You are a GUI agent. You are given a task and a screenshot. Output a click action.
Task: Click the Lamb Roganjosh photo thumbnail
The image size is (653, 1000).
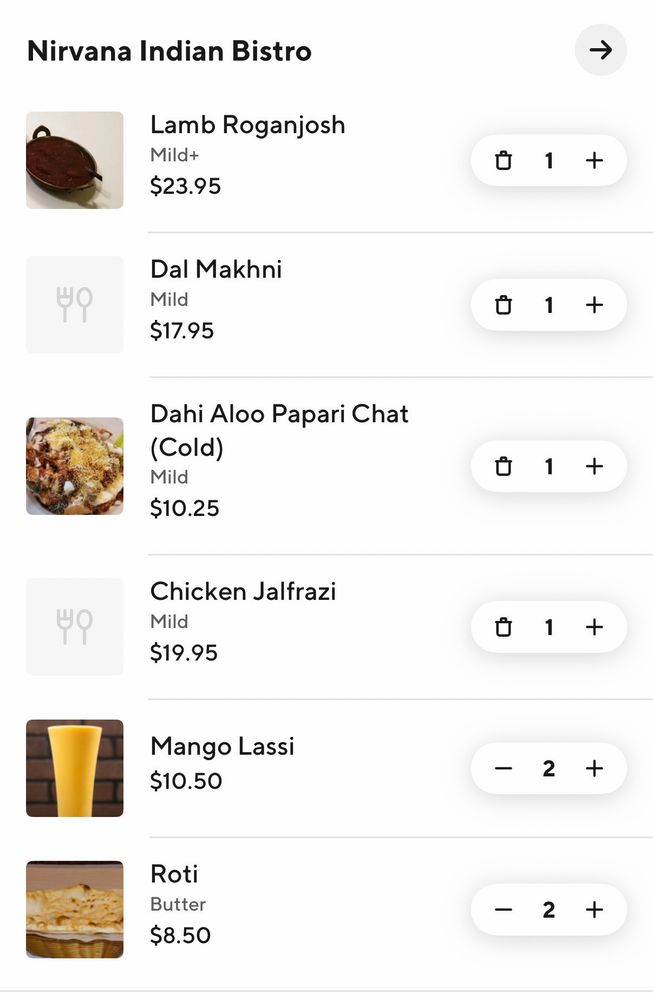[74, 160]
